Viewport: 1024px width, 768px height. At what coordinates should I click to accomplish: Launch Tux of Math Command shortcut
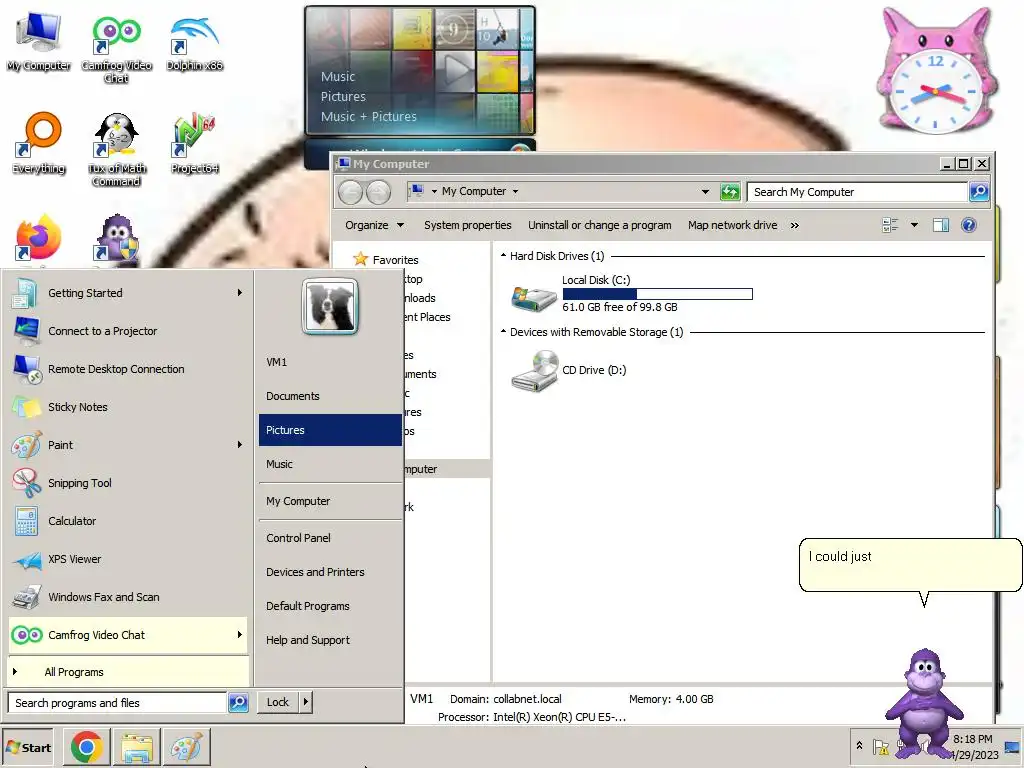[x=116, y=149]
